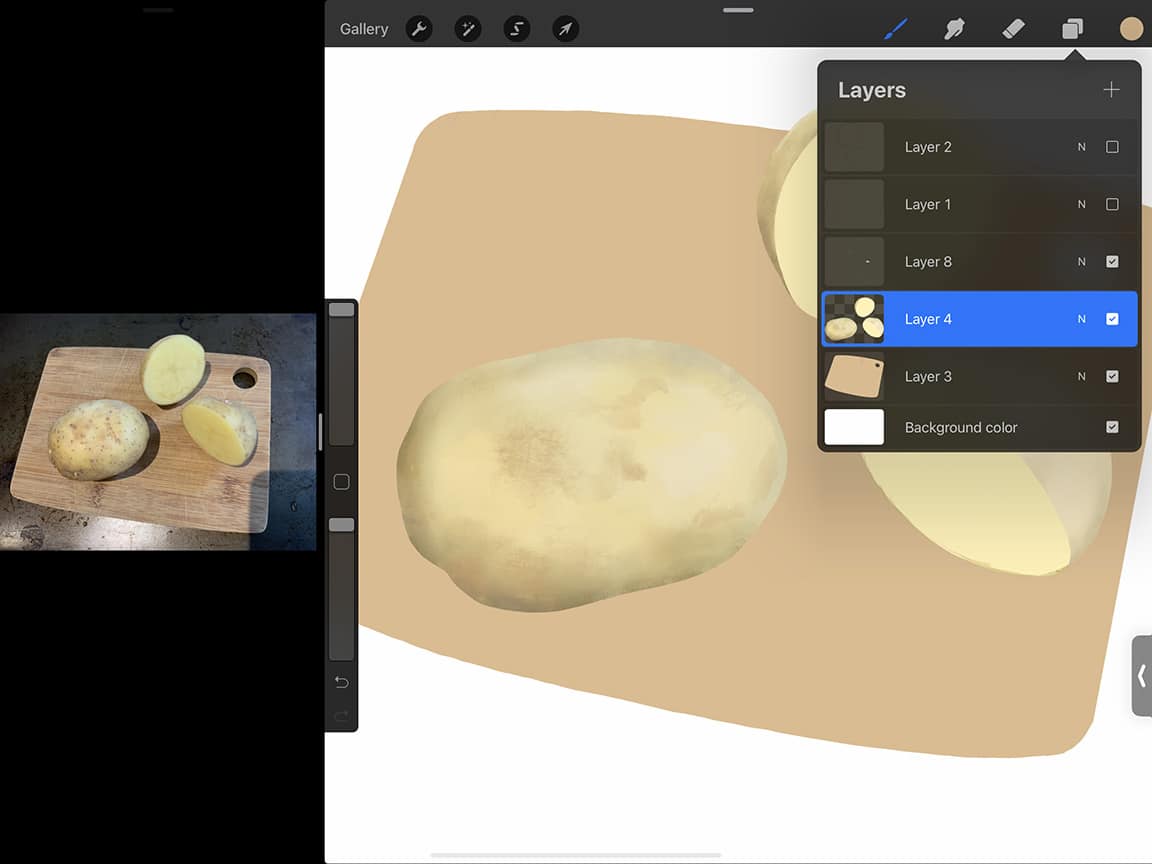The image size is (1152, 864).
Task: Tap the undo arrow button
Action: [340, 682]
